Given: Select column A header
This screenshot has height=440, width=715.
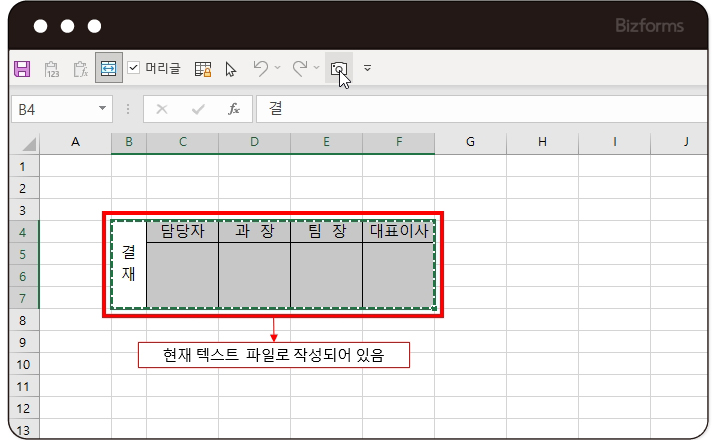Looking at the screenshot, I should 75,142.
